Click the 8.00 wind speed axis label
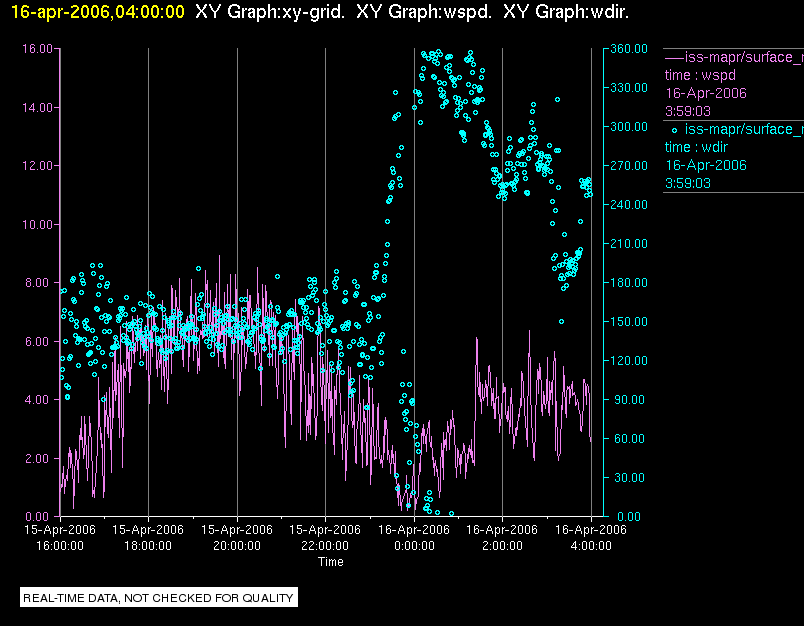804x626 pixels. 39,283
